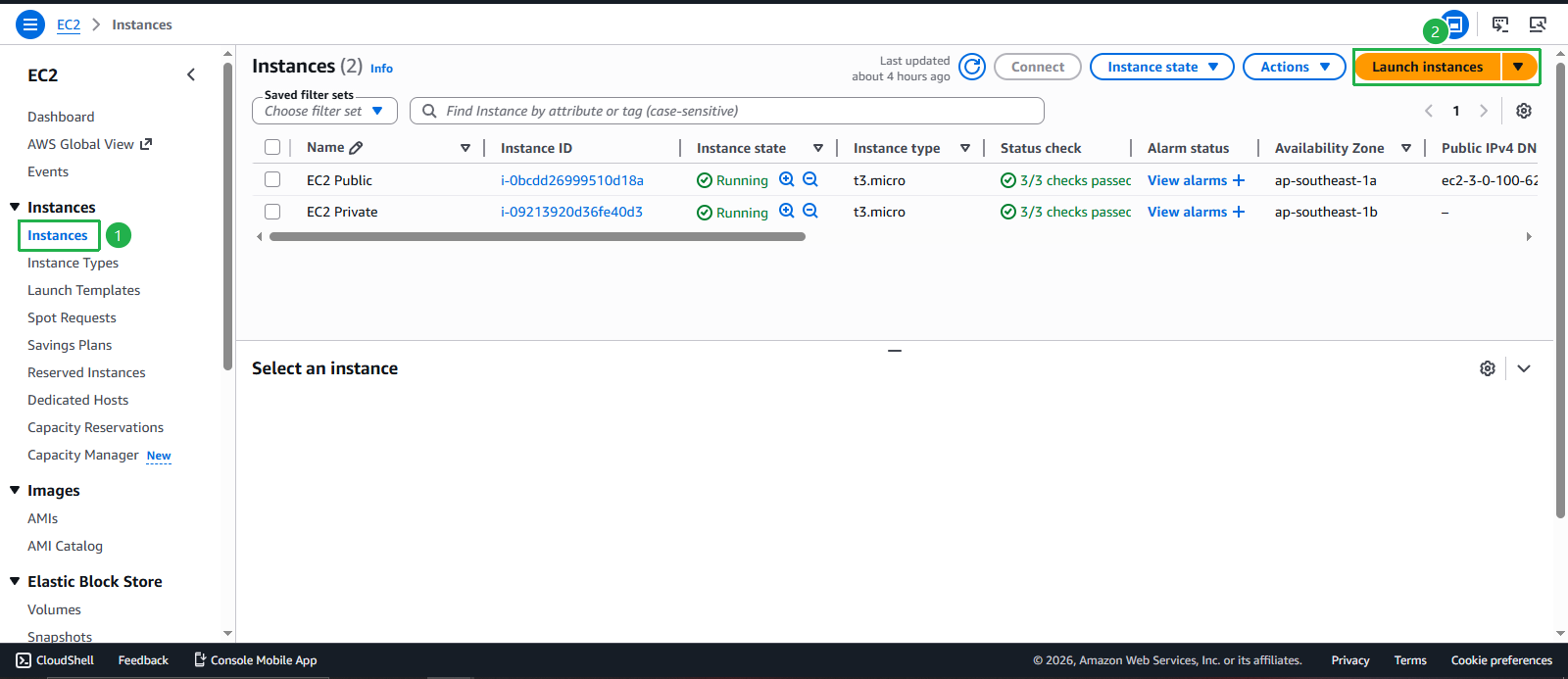1568x679 pixels.
Task: Go to previous page of instances
Action: [1429, 111]
